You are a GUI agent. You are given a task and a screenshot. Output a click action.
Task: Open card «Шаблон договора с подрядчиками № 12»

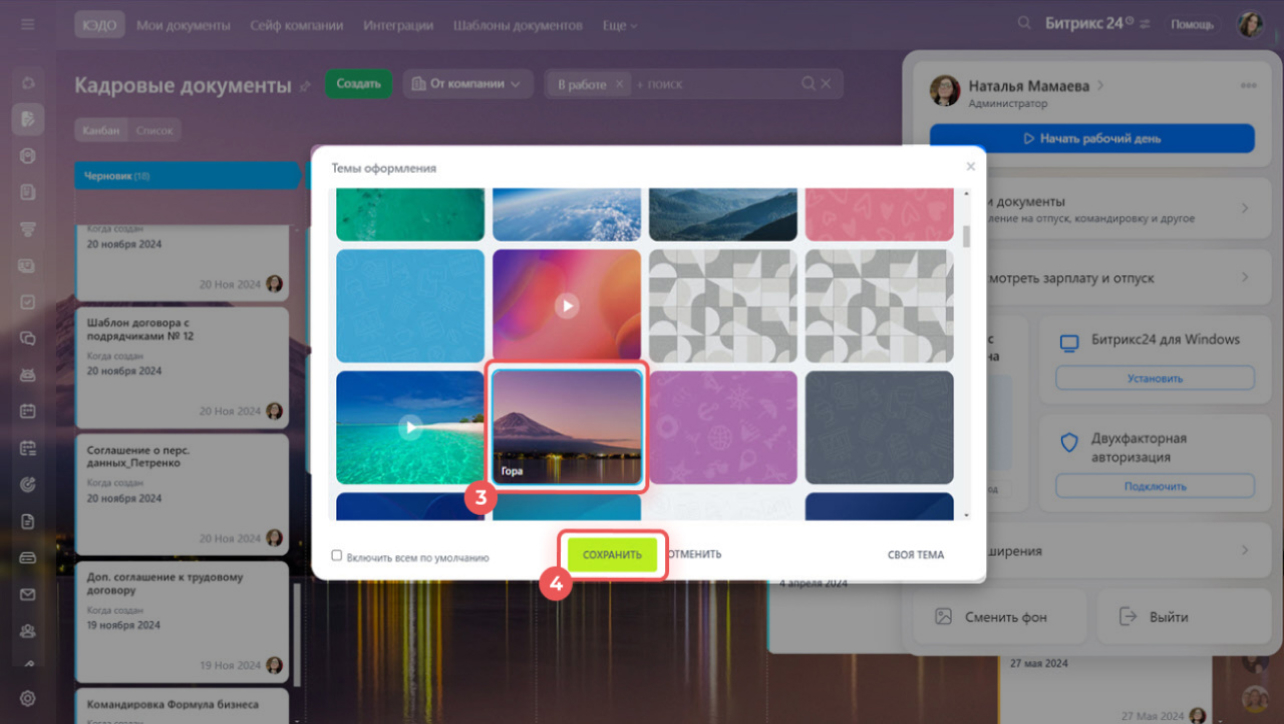point(182,366)
